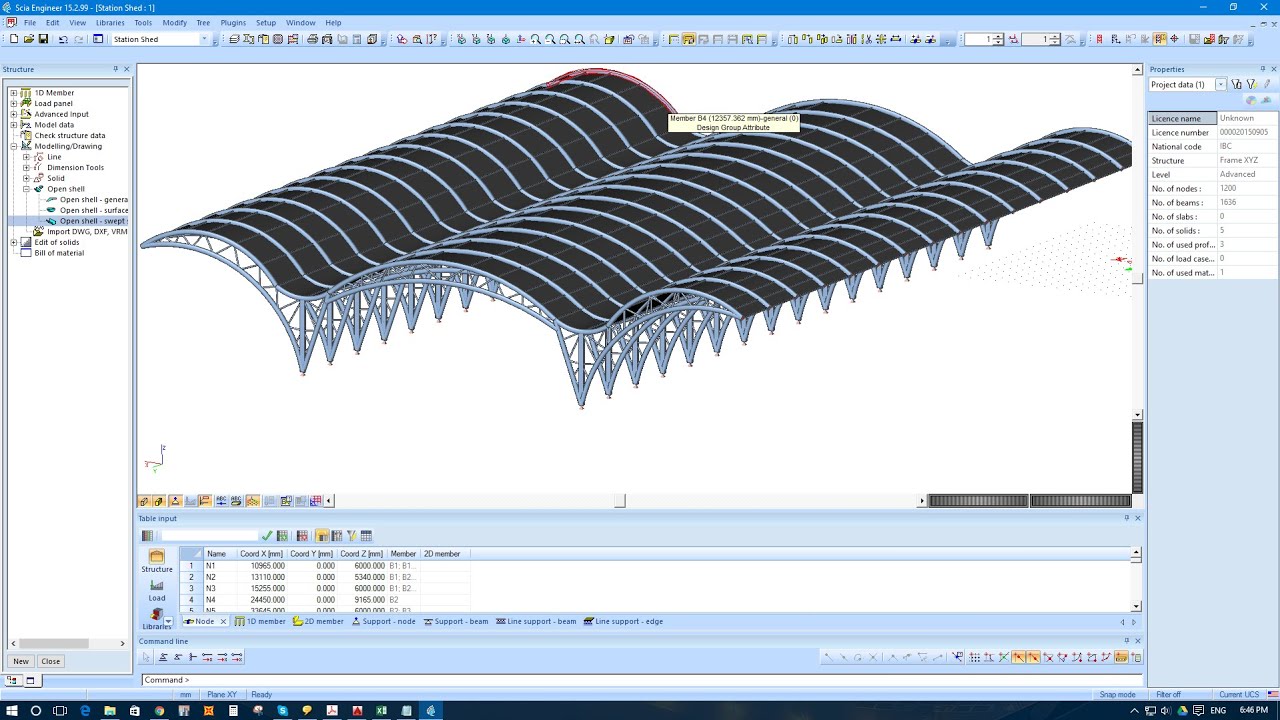This screenshot has height=720, width=1280.
Task: Open the filter funnel in Table input toolbar
Action: coord(351,536)
